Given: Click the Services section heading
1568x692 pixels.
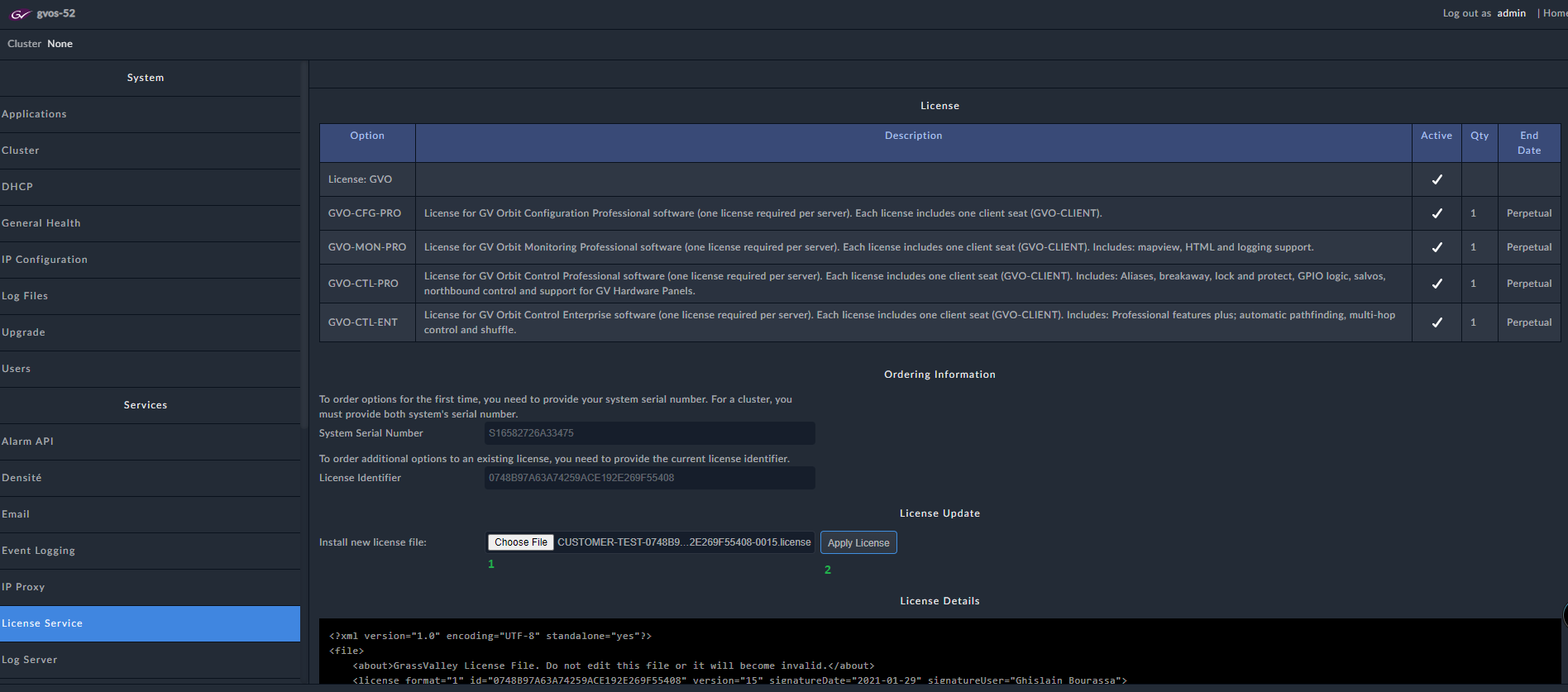Looking at the screenshot, I should pyautogui.click(x=146, y=405).
